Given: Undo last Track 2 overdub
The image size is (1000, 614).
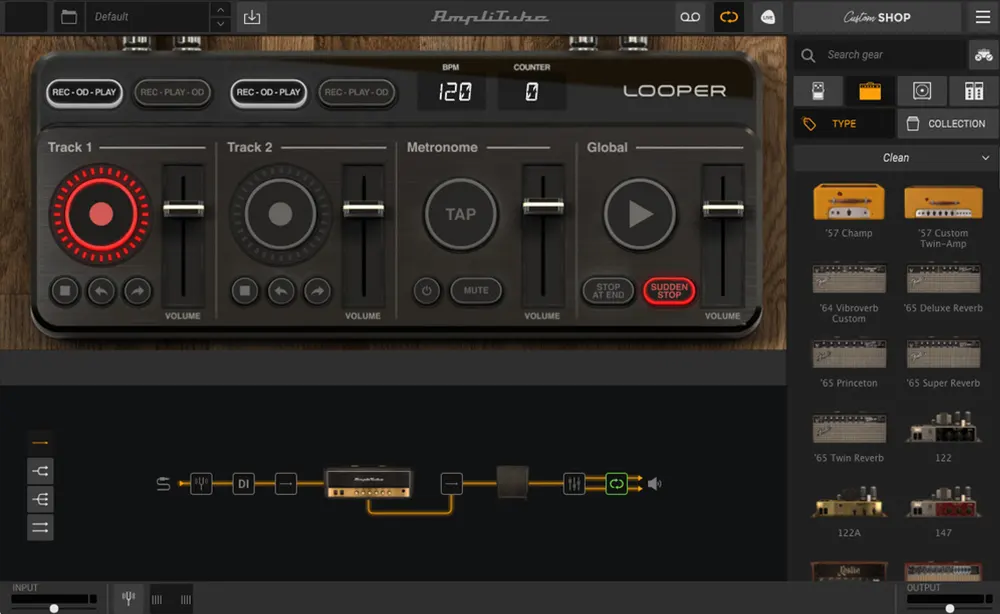Looking at the screenshot, I should 281,291.
